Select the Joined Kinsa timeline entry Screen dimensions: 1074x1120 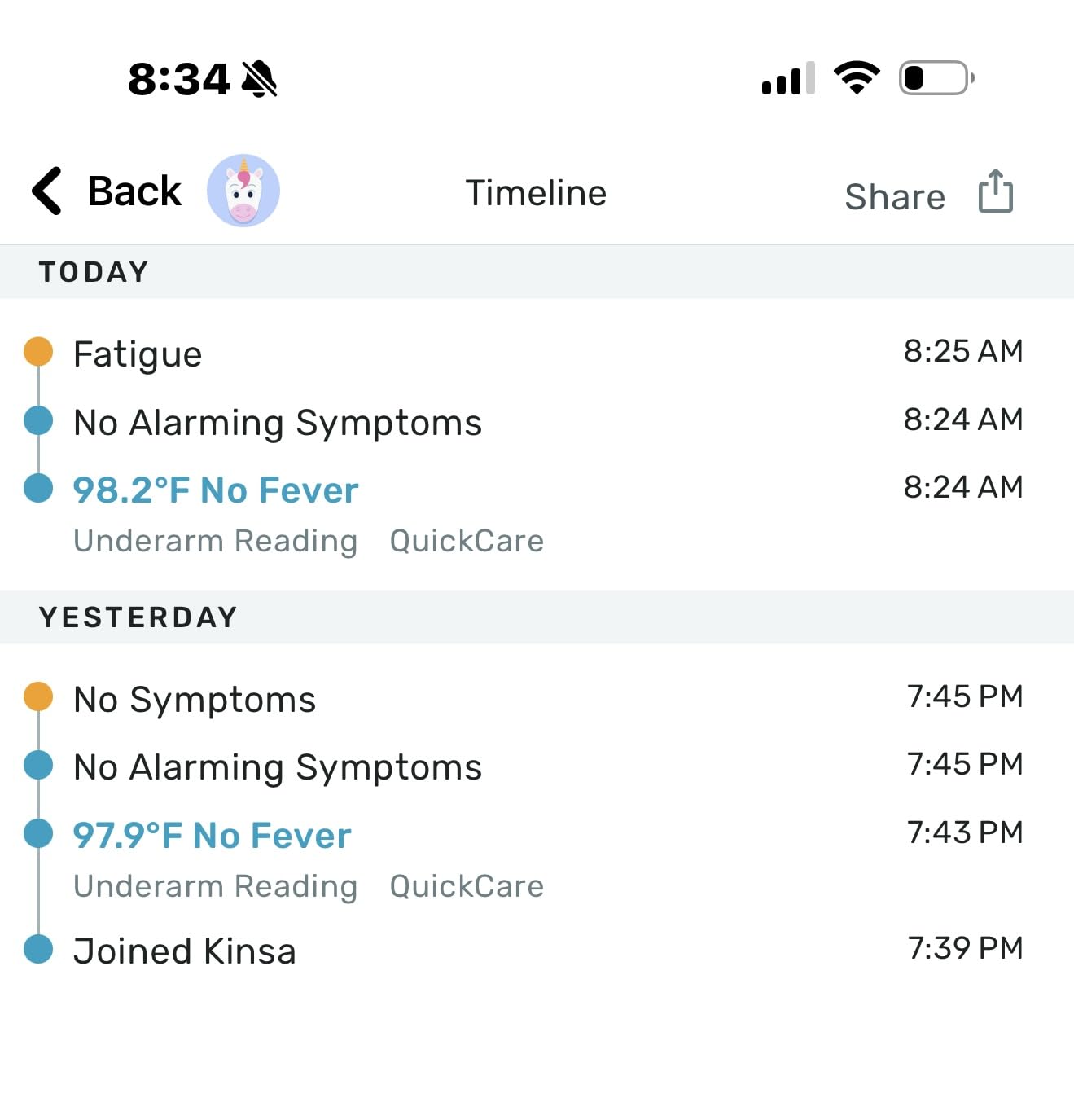(185, 951)
